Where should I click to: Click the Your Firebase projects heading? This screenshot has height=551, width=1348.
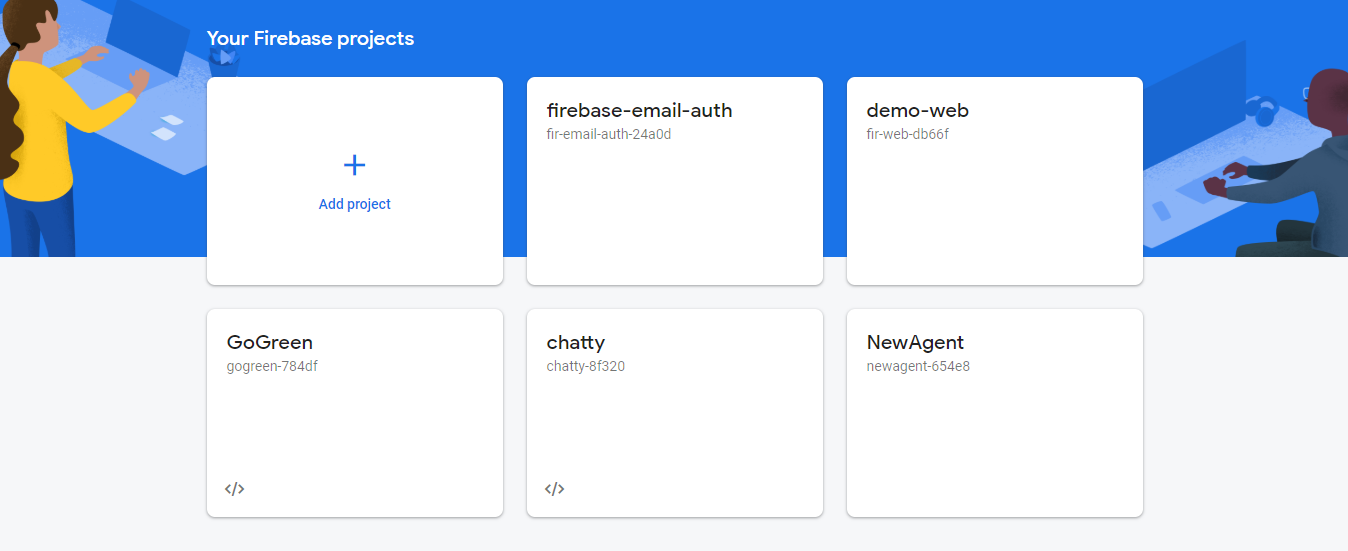[x=310, y=39]
